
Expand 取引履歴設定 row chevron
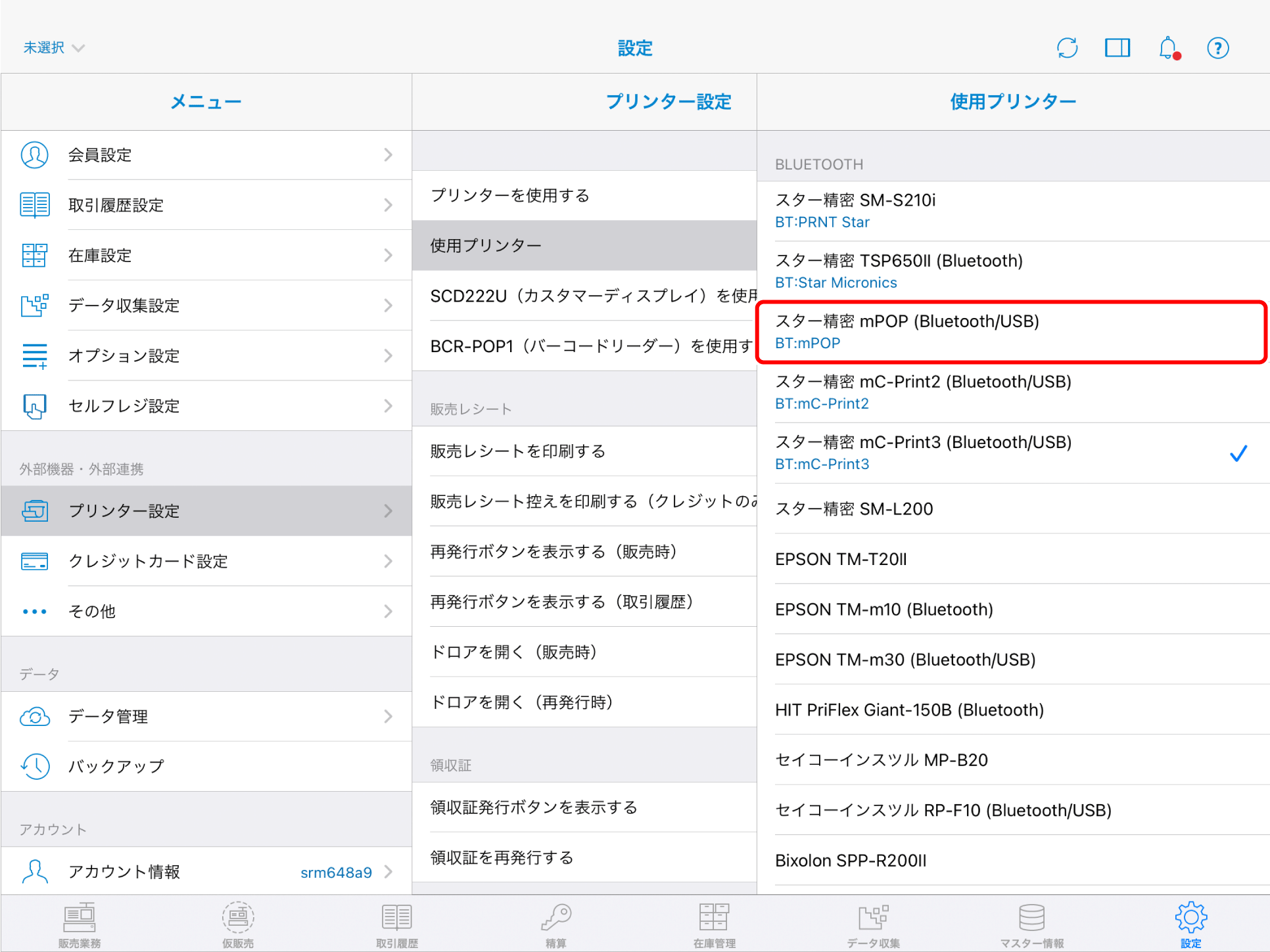coord(388,205)
